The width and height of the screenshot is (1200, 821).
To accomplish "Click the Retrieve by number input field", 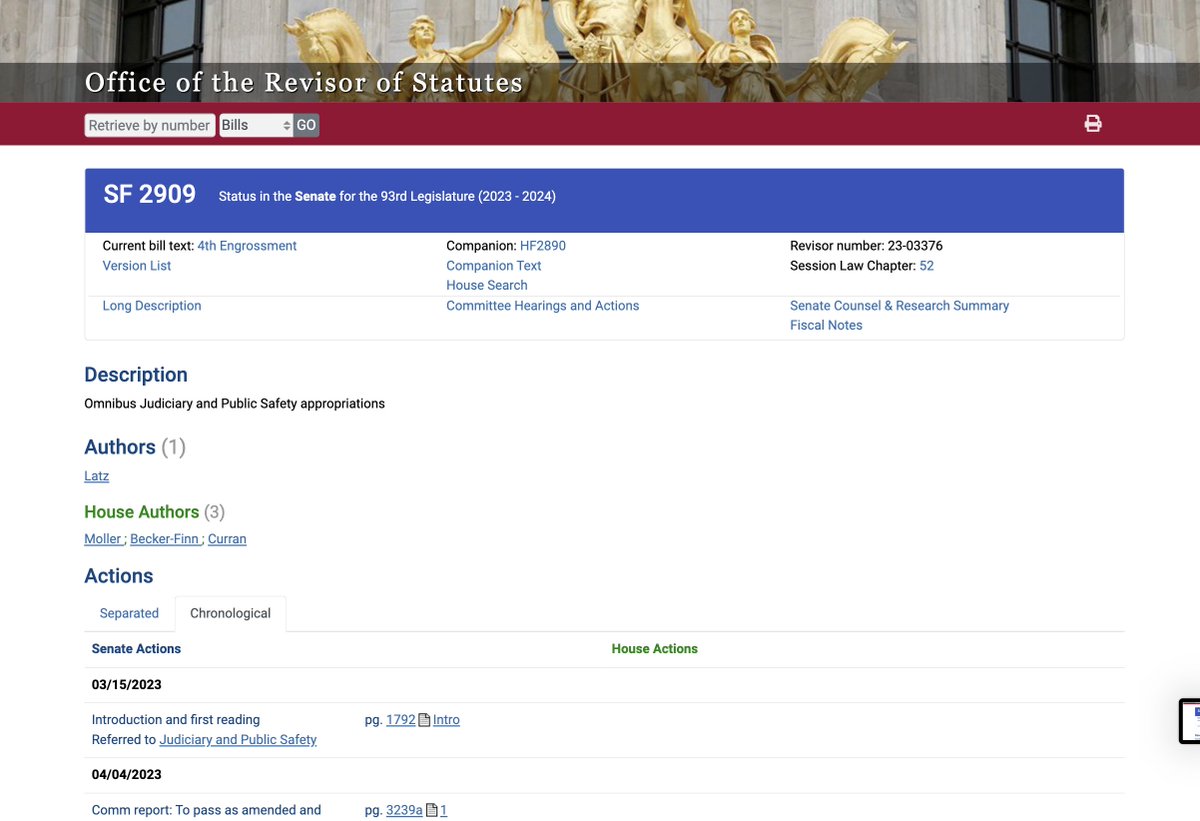I will point(149,125).
